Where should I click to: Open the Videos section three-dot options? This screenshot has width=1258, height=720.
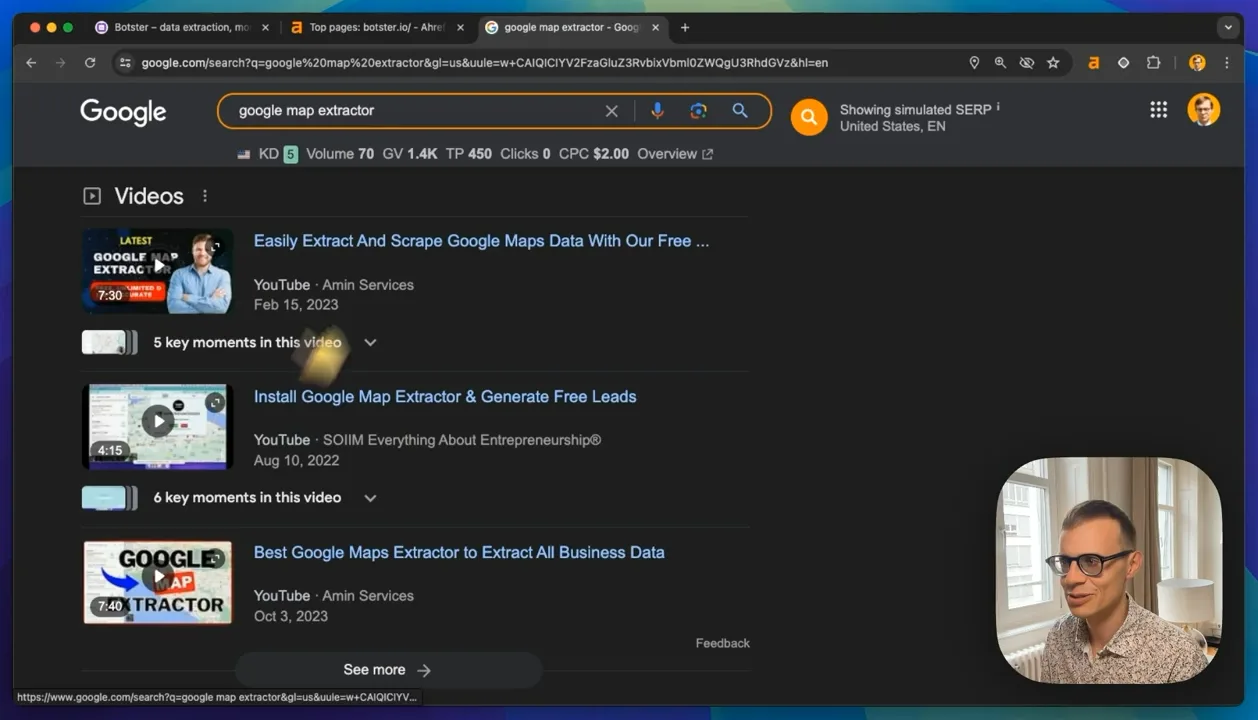[x=205, y=196]
